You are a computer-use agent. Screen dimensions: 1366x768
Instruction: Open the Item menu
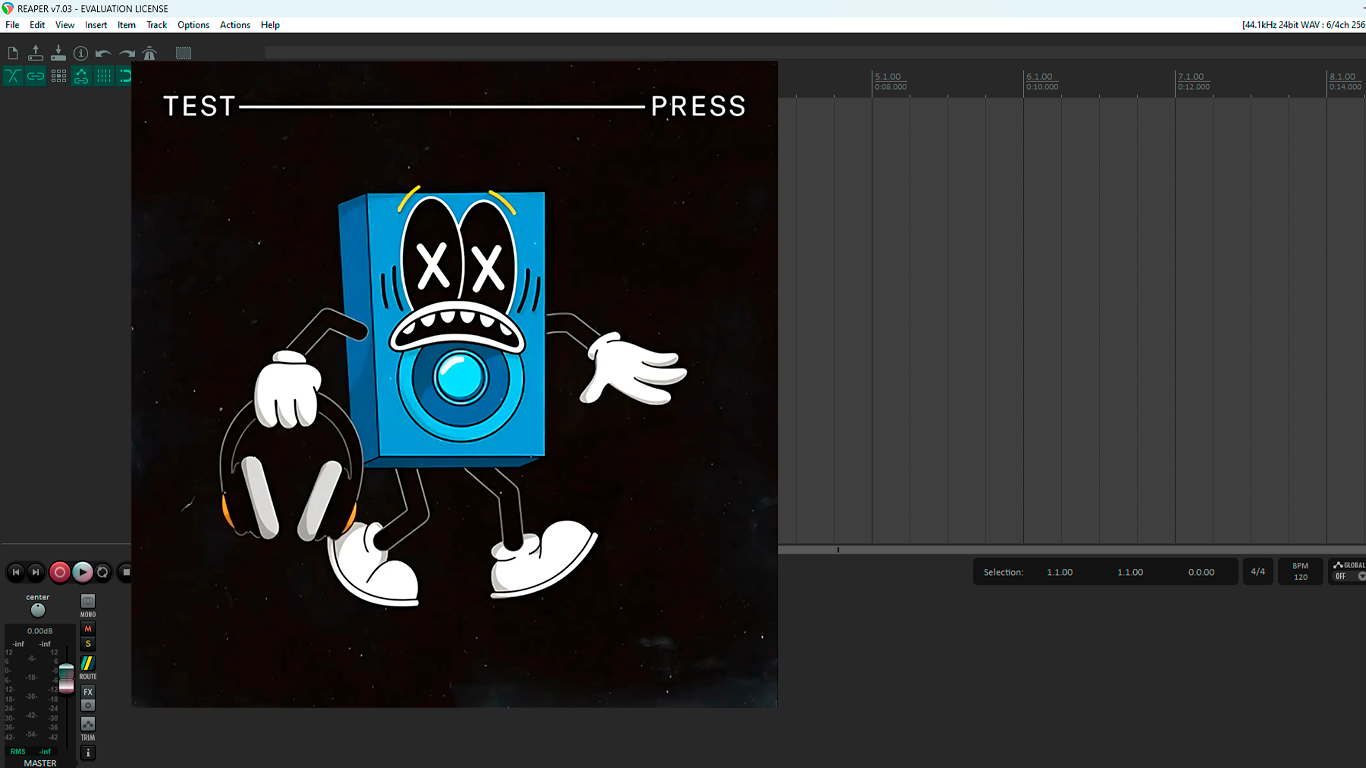[127, 25]
